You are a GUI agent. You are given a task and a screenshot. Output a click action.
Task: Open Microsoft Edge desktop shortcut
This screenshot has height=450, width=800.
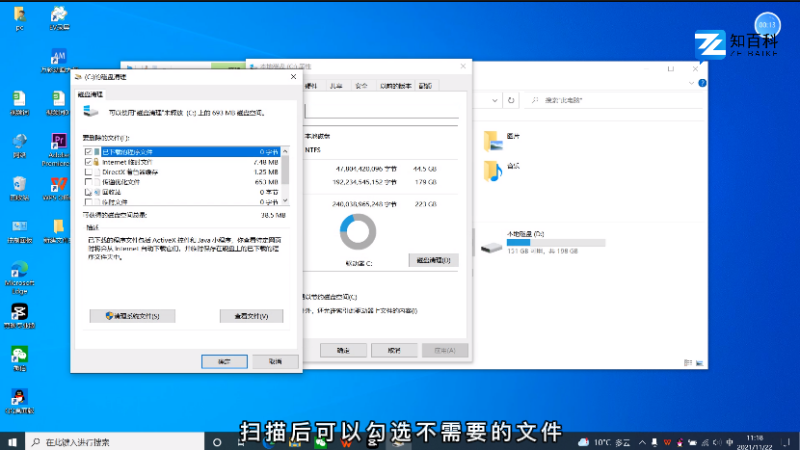pyautogui.click(x=19, y=271)
